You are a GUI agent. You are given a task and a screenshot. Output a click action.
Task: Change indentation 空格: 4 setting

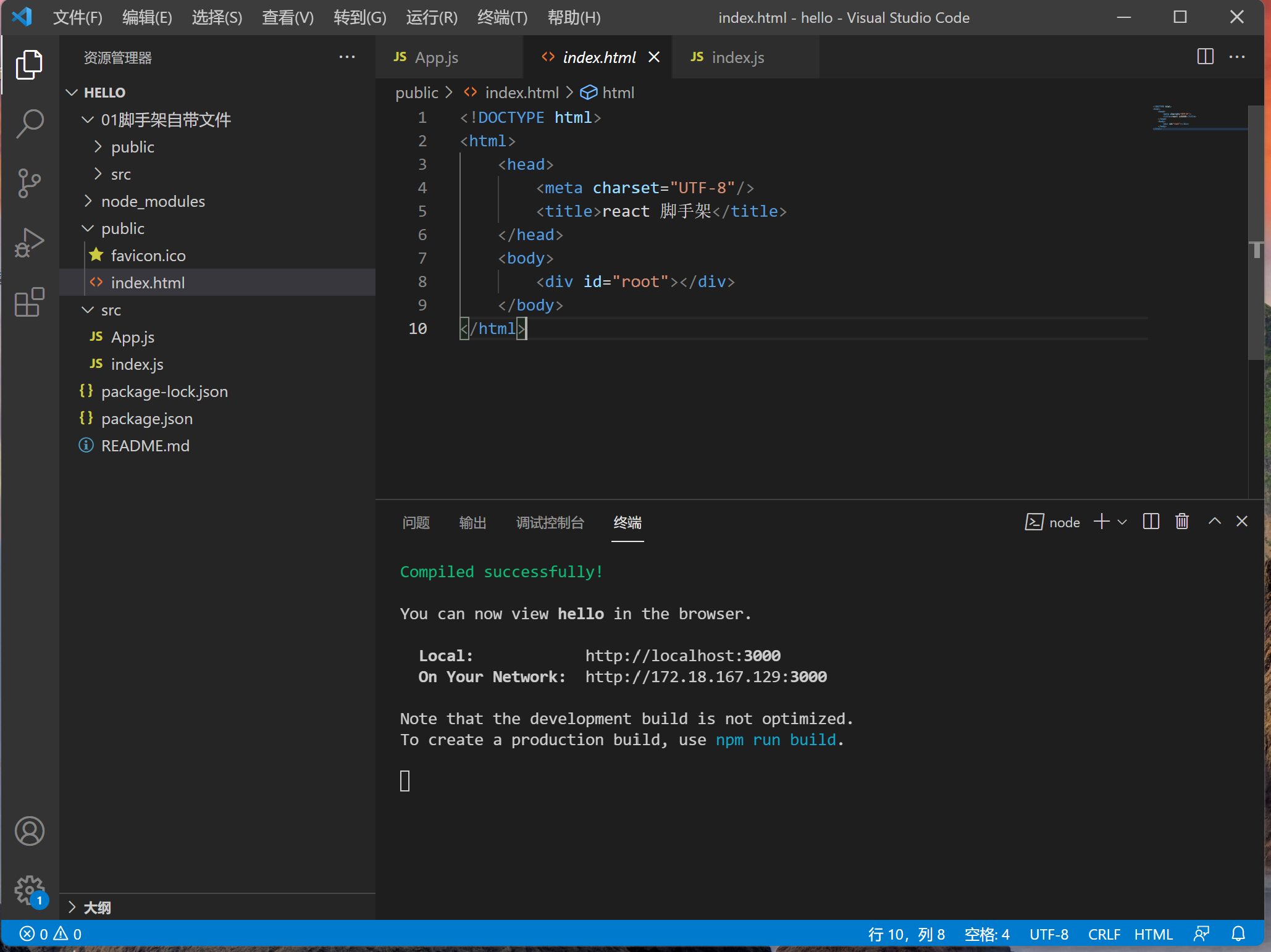[x=986, y=934]
